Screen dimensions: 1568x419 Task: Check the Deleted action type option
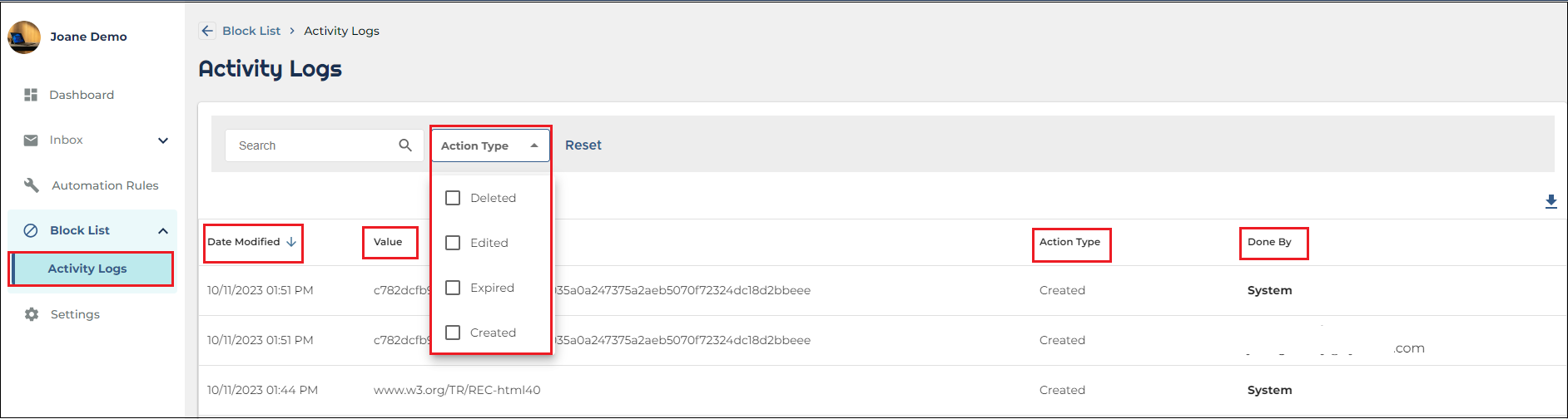(x=453, y=198)
